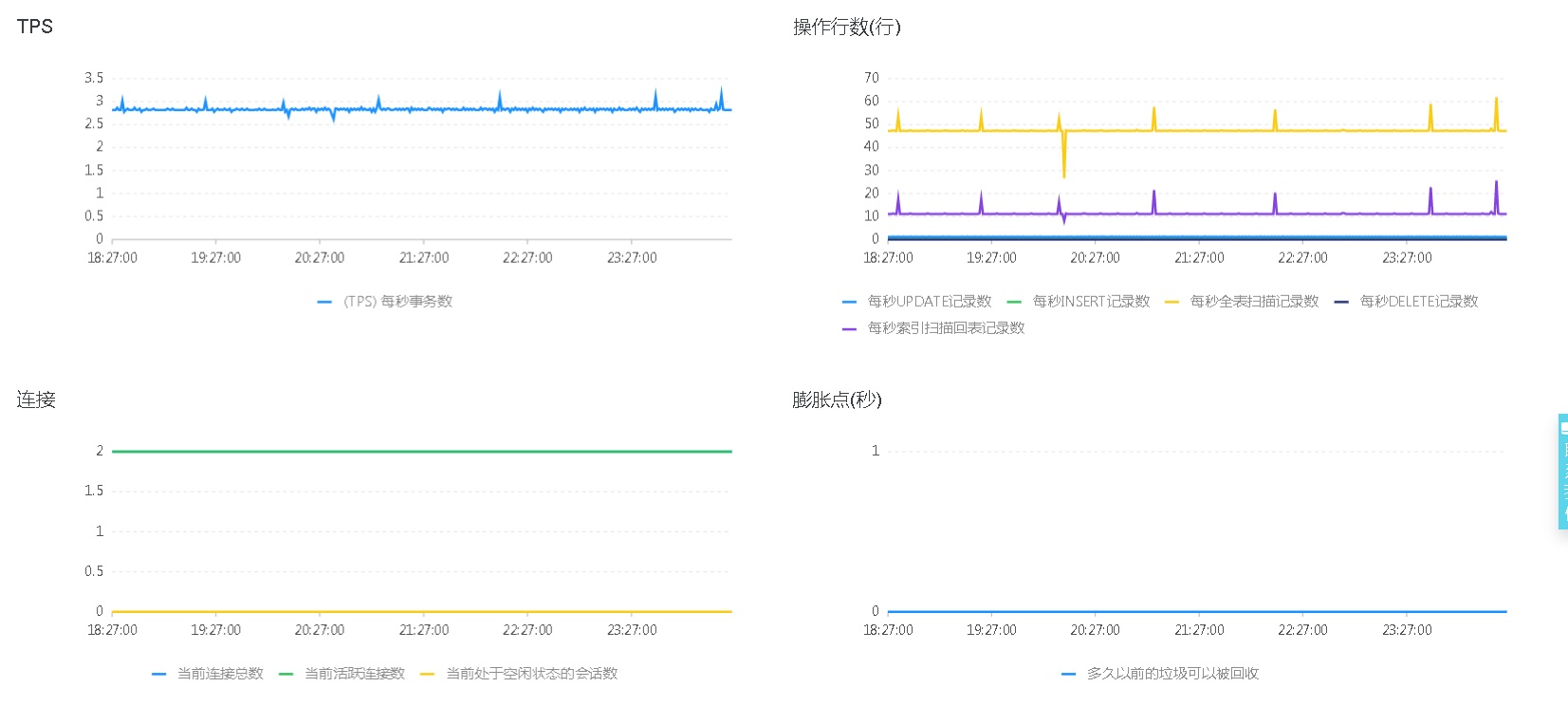Viewport: 1568px width, 706px height.
Task: Click the TPS chart title
Action: [x=35, y=27]
